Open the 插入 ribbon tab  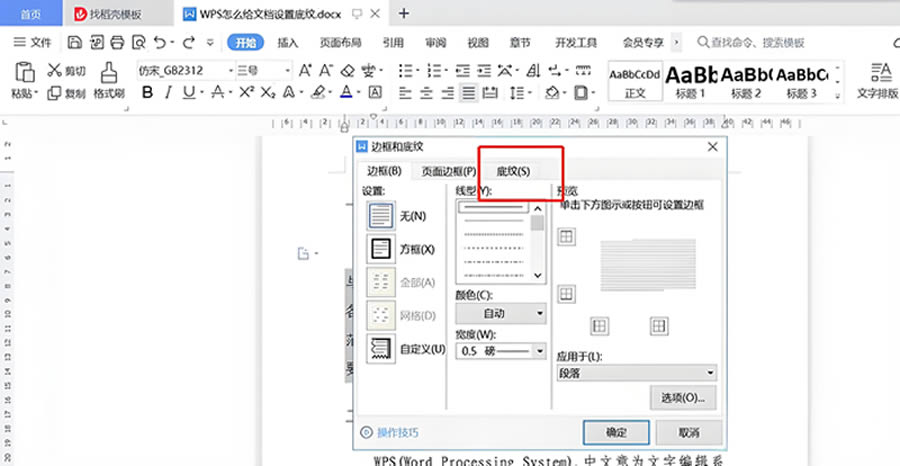(x=288, y=42)
